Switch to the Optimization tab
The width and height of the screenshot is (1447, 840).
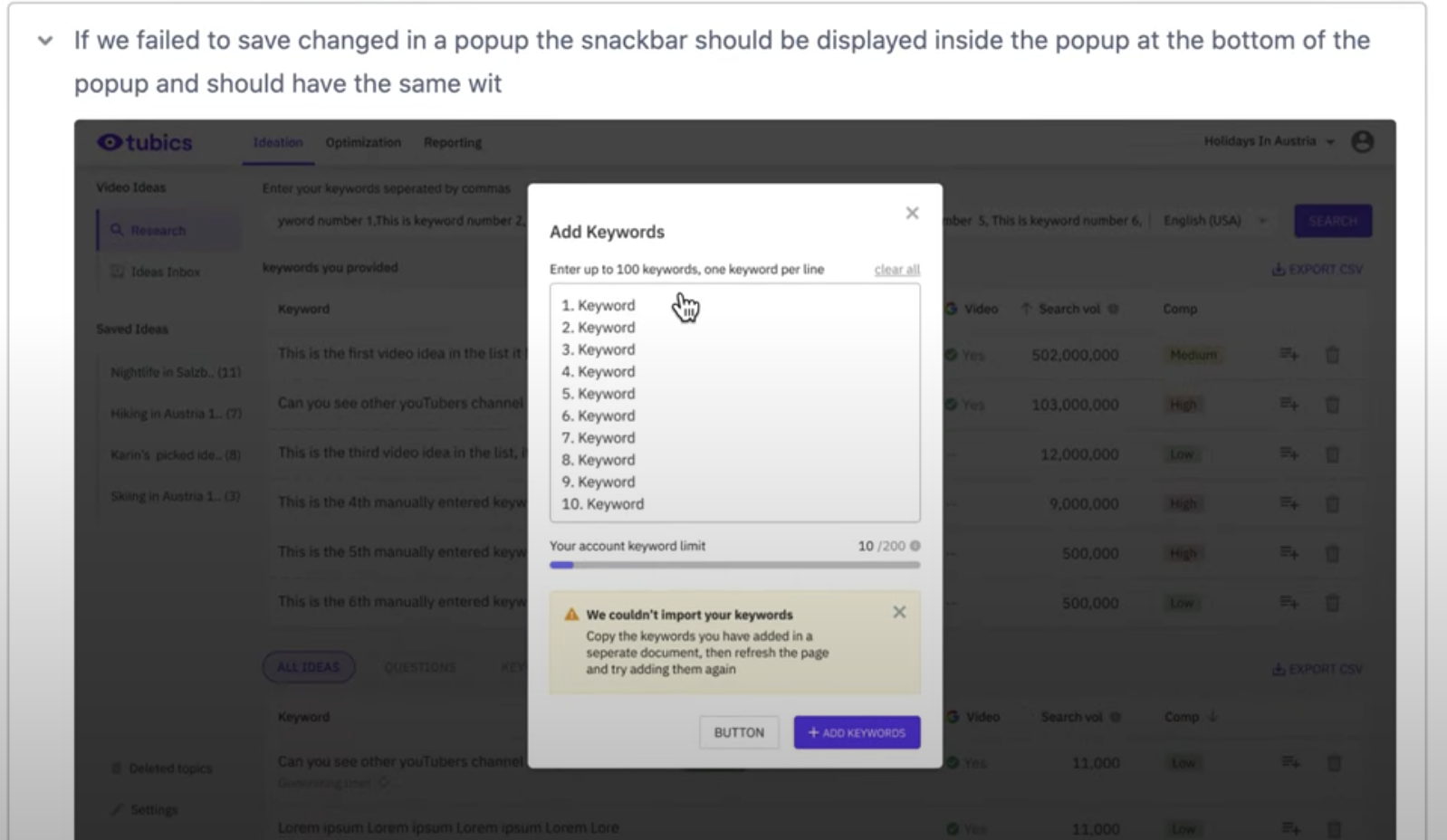click(x=363, y=142)
